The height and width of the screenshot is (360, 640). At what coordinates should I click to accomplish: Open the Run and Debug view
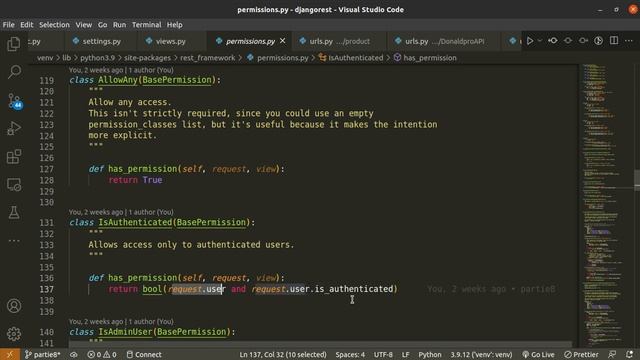click(x=14, y=128)
